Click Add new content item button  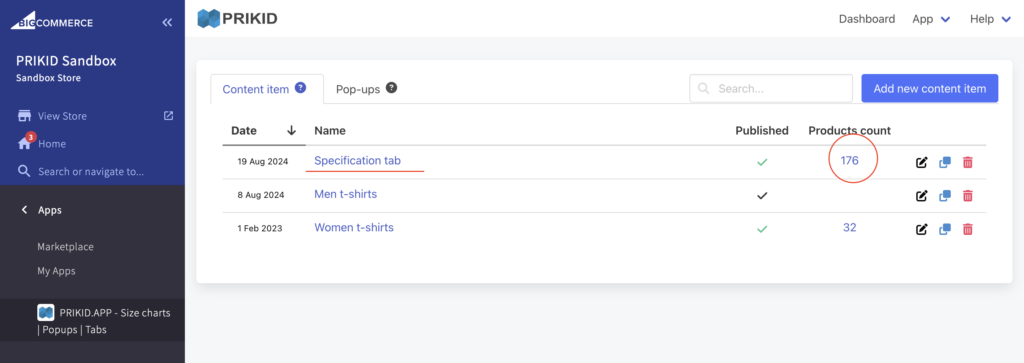point(930,88)
